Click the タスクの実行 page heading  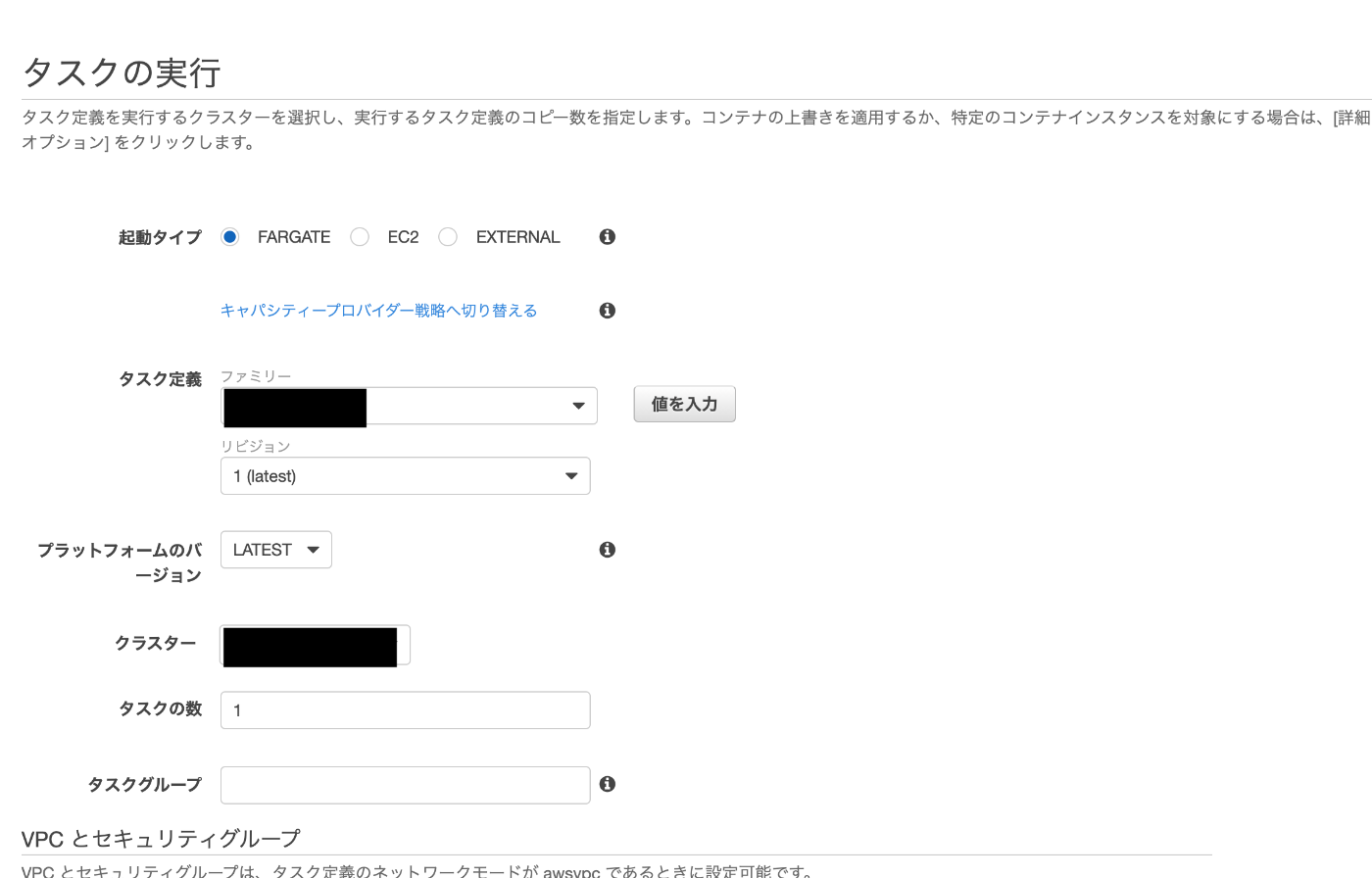coord(122,73)
